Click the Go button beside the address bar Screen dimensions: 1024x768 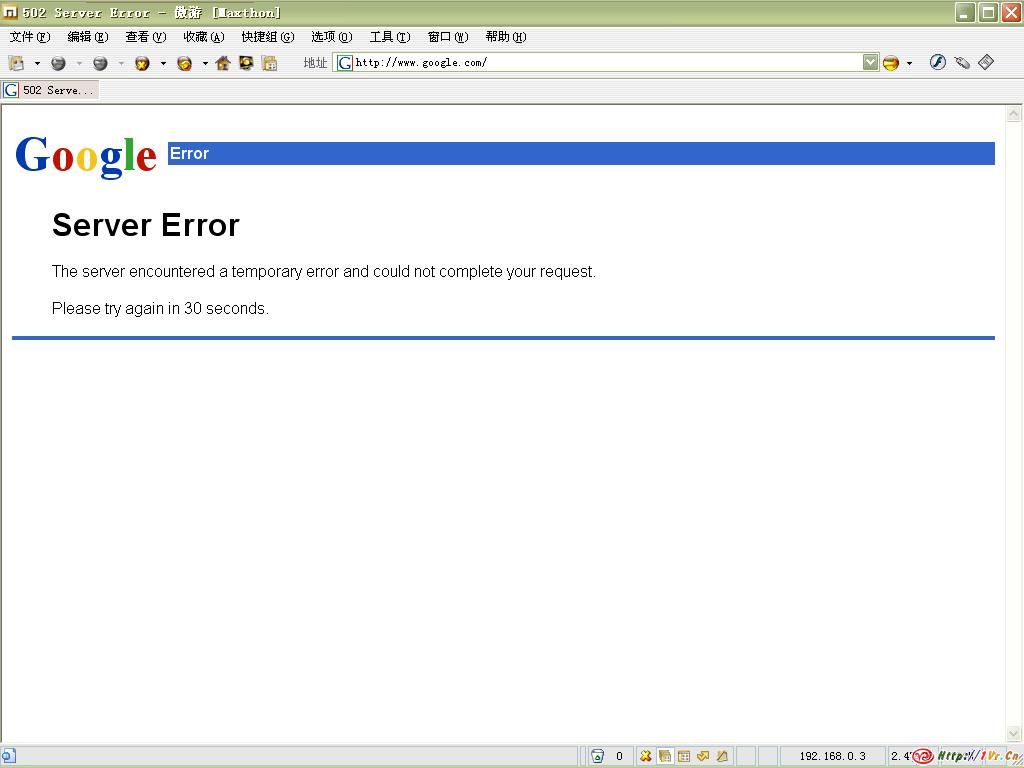pos(890,63)
